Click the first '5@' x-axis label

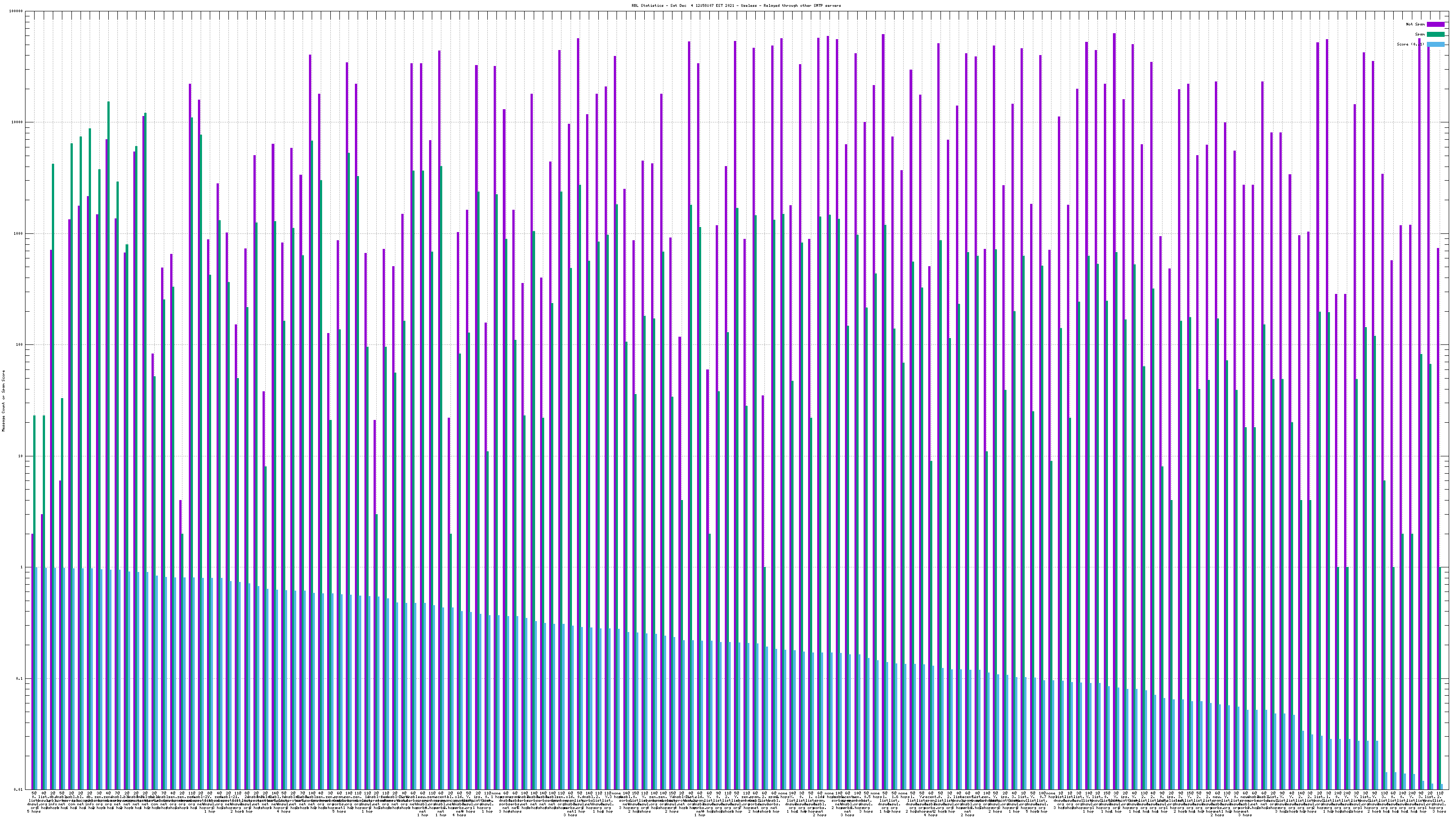34,794
